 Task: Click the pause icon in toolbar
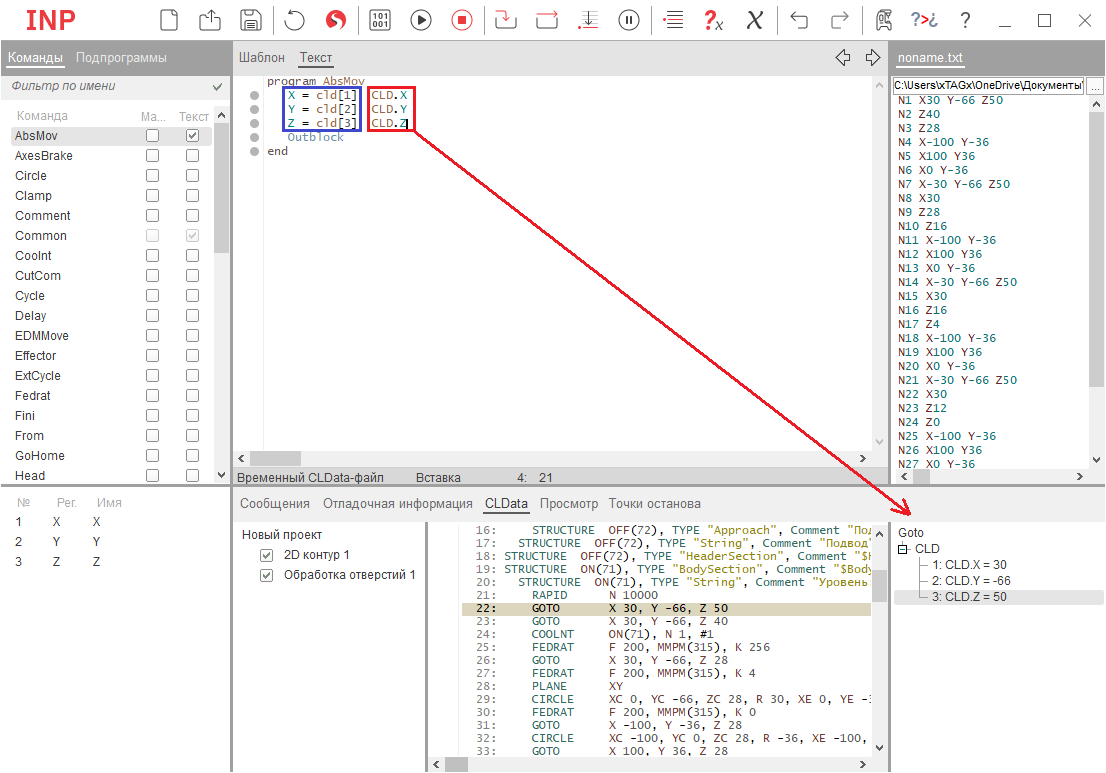click(629, 20)
